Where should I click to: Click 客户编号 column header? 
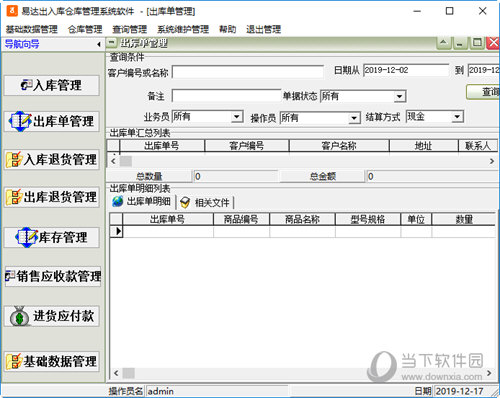pos(247,146)
